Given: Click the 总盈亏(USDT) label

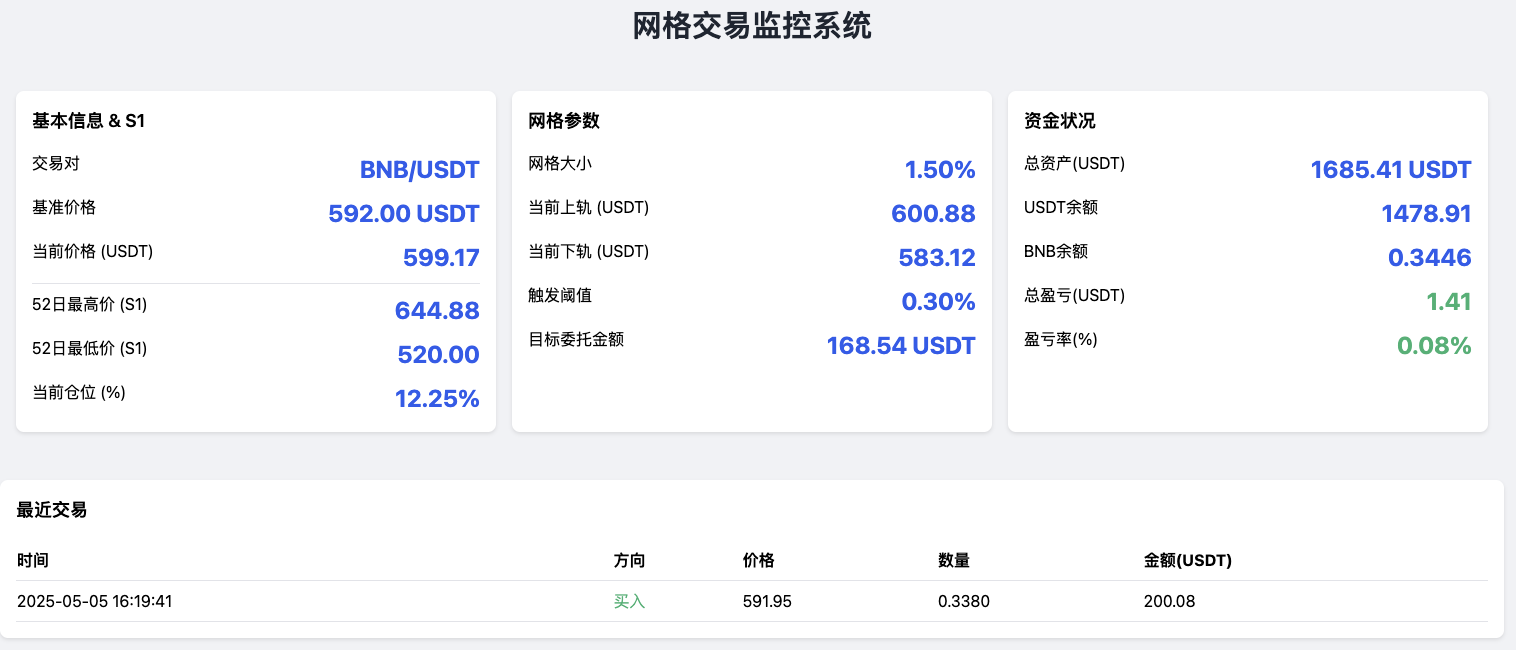Looking at the screenshot, I should [1075, 295].
